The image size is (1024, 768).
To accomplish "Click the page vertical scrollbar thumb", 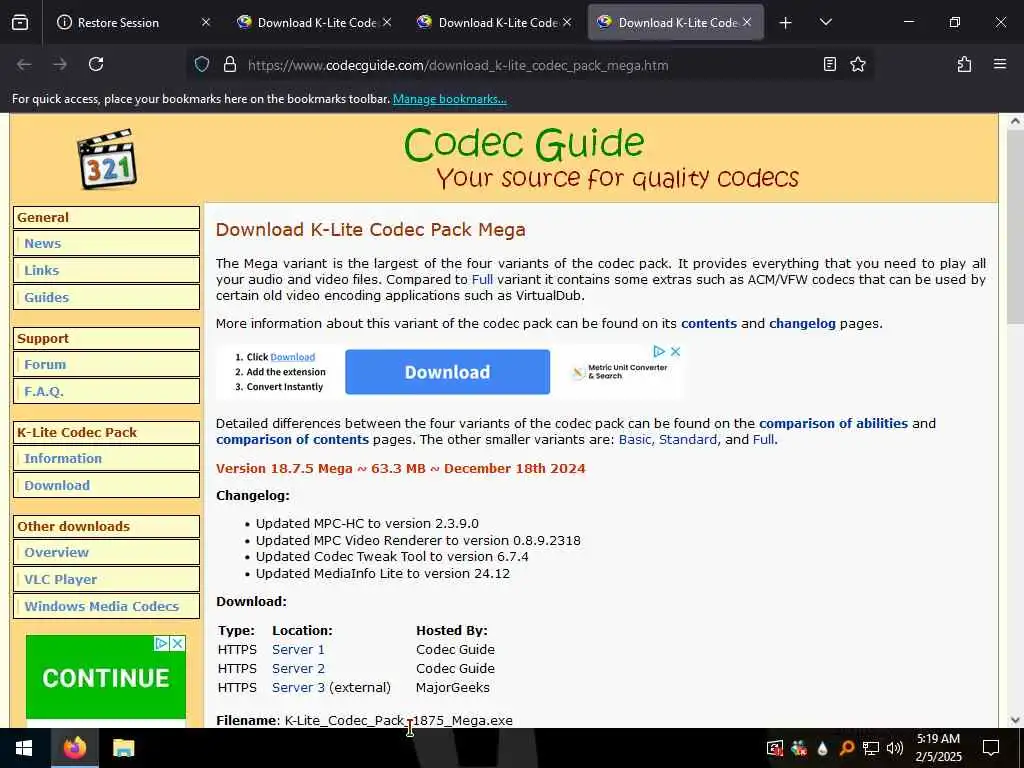I will click(1016, 227).
